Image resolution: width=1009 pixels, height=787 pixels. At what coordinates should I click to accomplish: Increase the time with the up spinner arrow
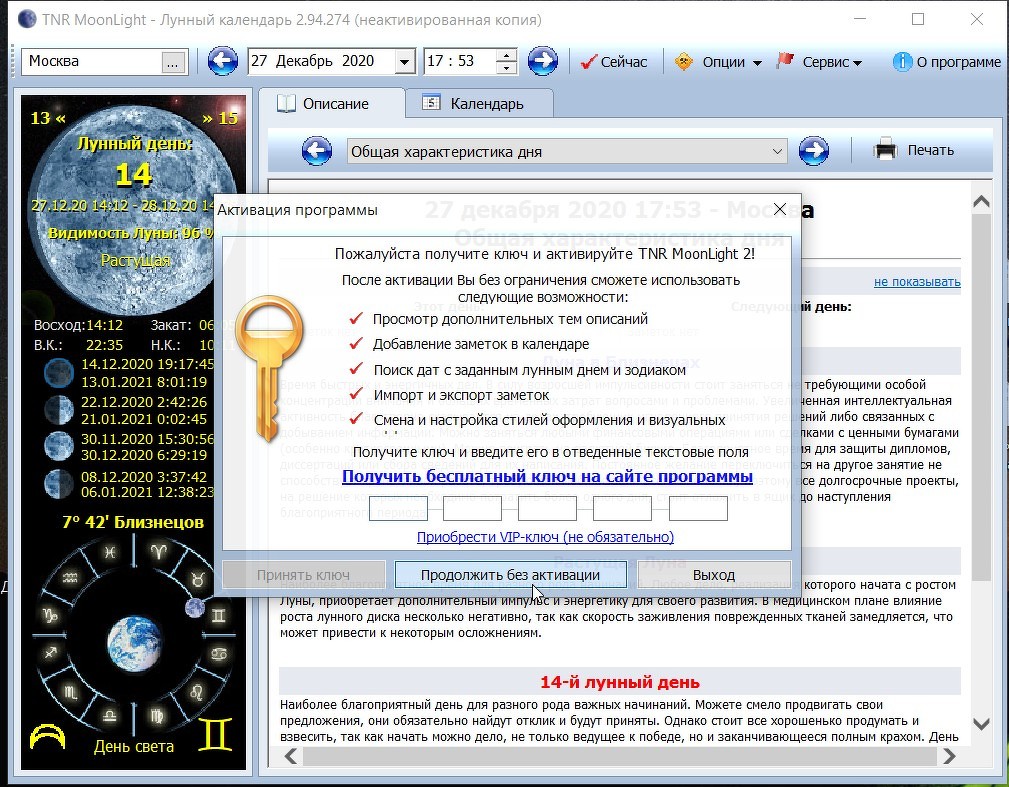point(506,56)
